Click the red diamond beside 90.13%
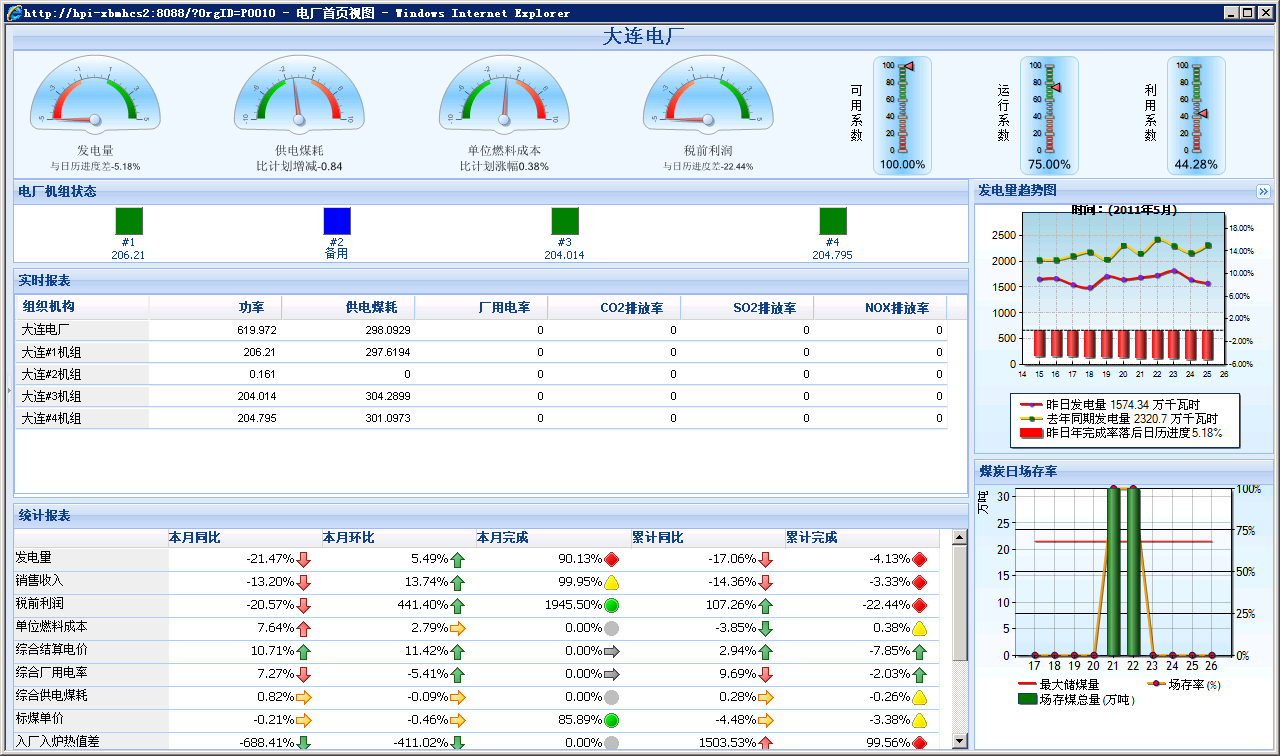 tap(612, 559)
